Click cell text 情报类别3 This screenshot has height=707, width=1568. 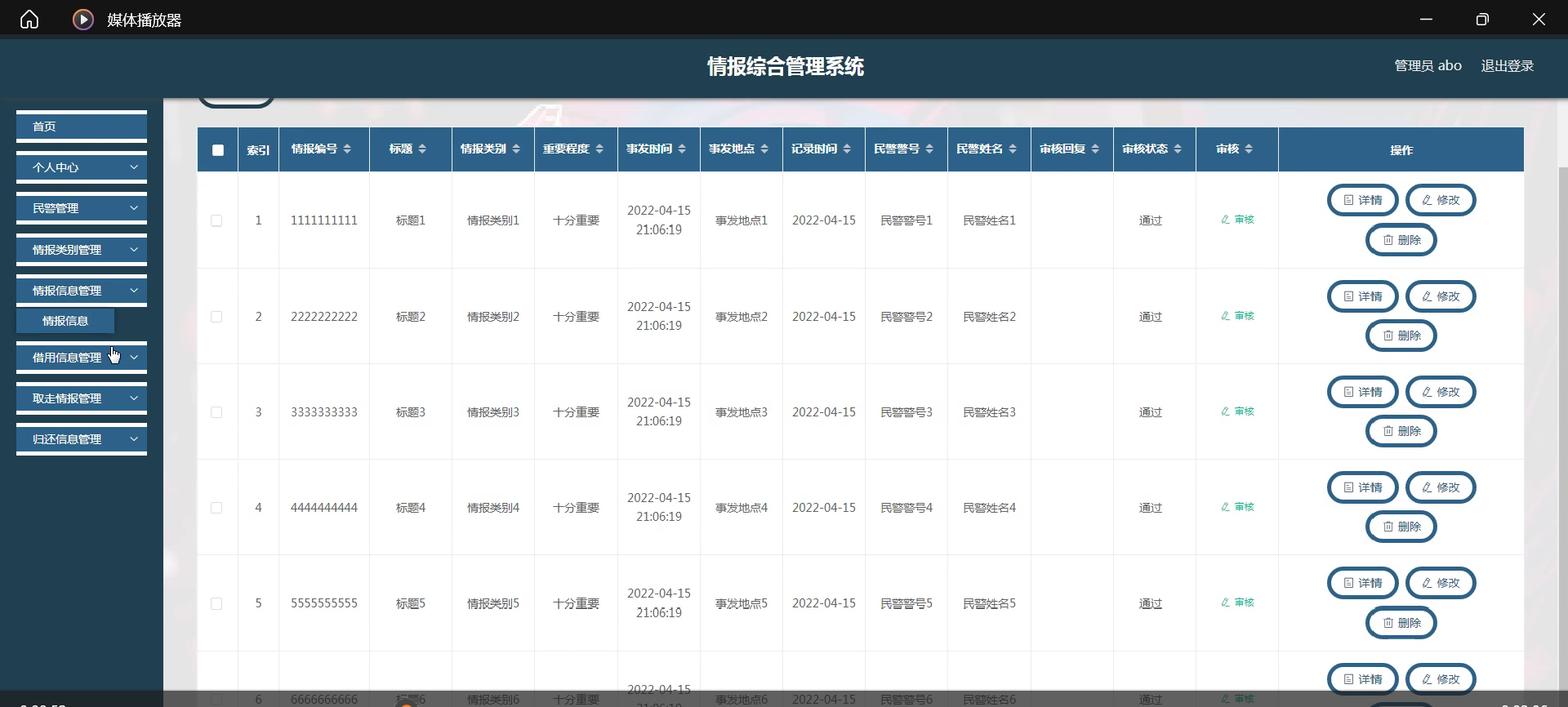(493, 412)
